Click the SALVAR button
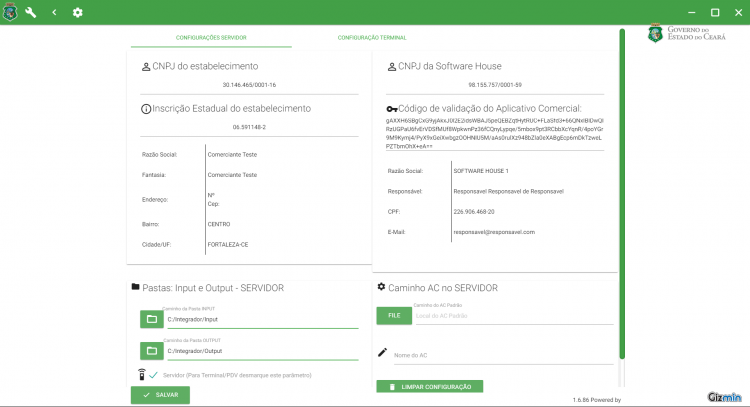 (x=160, y=395)
